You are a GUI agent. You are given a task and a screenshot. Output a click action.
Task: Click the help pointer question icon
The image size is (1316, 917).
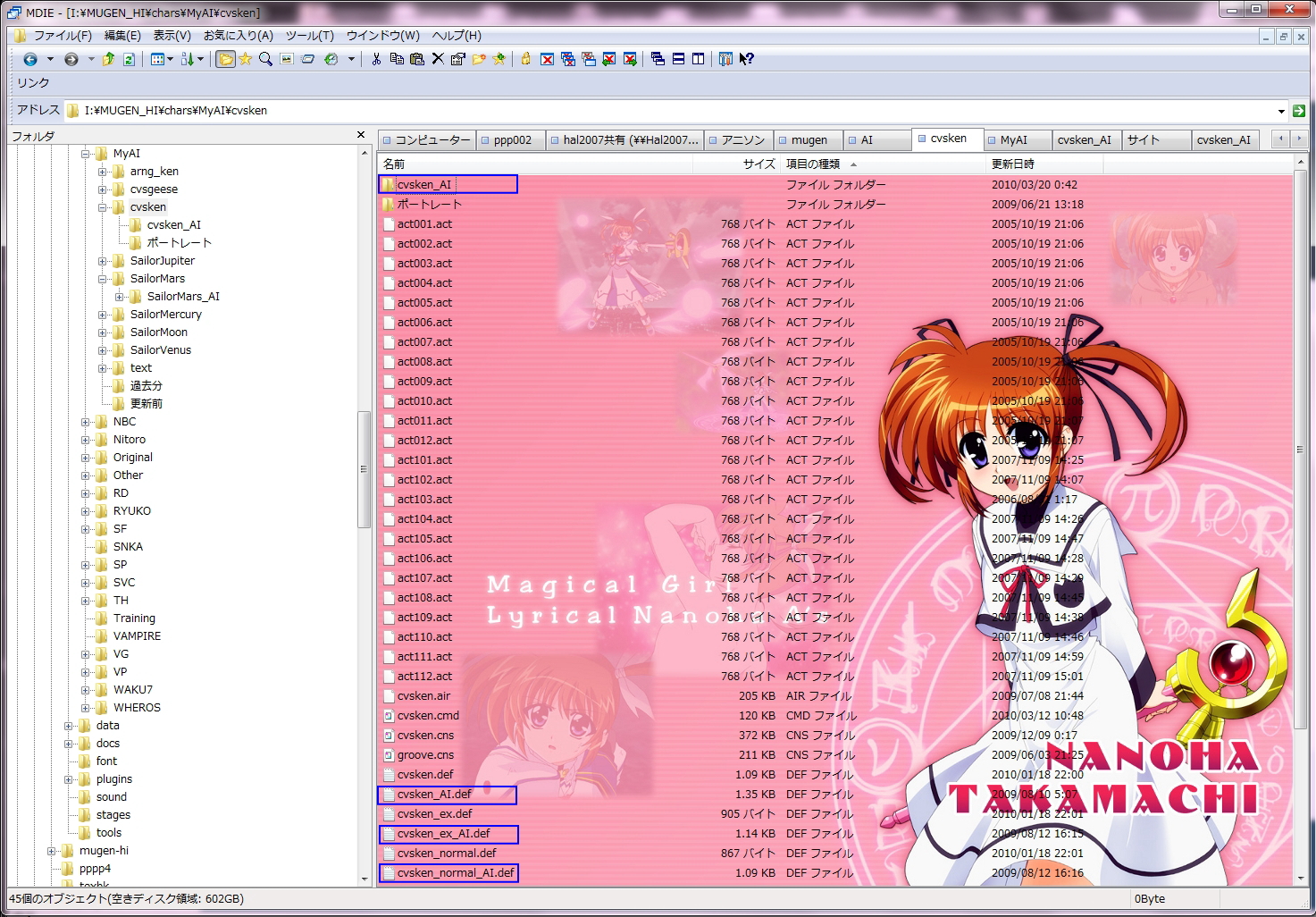point(747,59)
